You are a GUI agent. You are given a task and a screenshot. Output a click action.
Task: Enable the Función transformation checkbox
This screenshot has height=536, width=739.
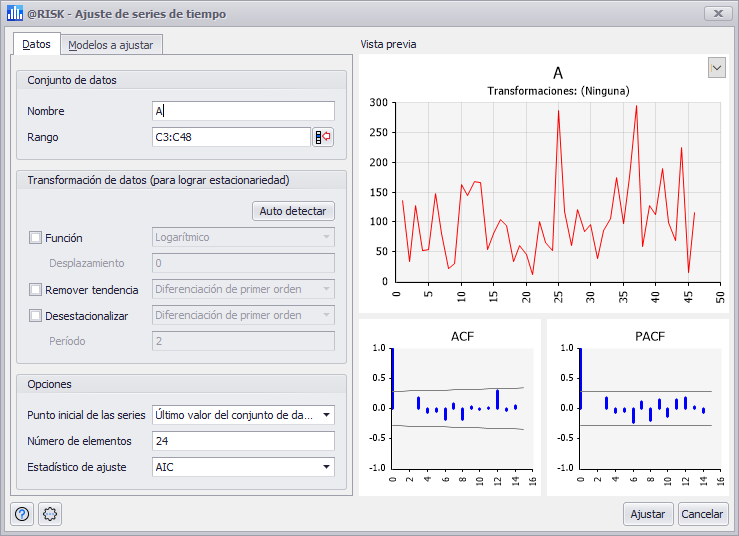[36, 238]
